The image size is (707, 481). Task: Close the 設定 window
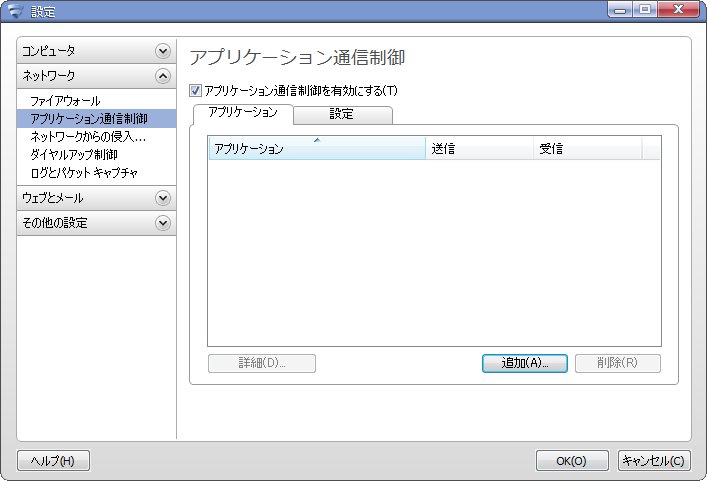679,9
